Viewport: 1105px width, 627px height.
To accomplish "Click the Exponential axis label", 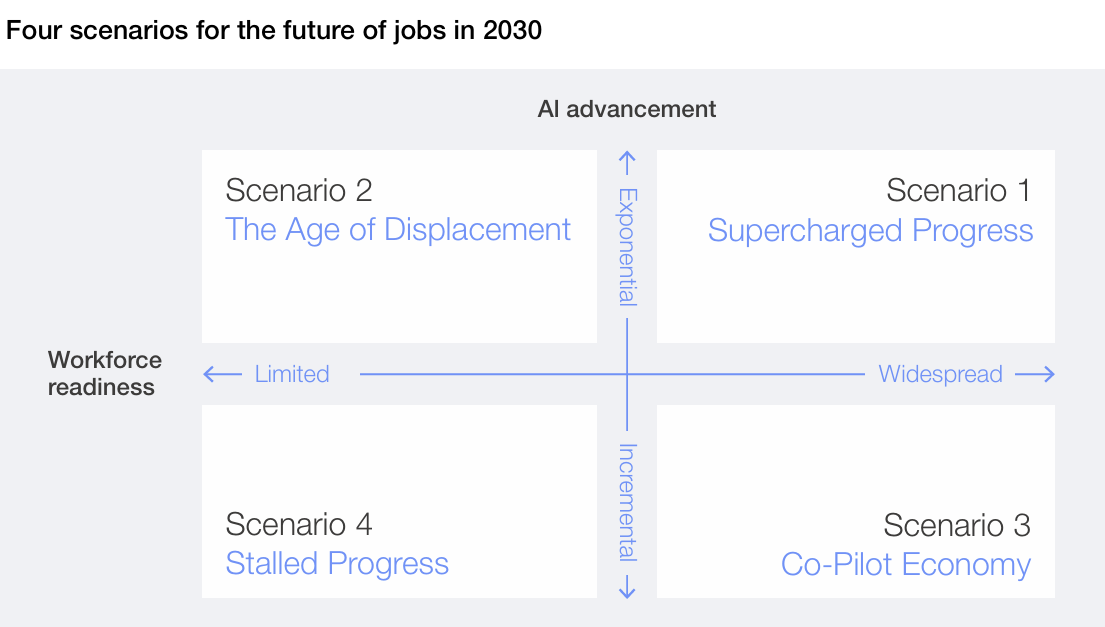I will (x=627, y=246).
